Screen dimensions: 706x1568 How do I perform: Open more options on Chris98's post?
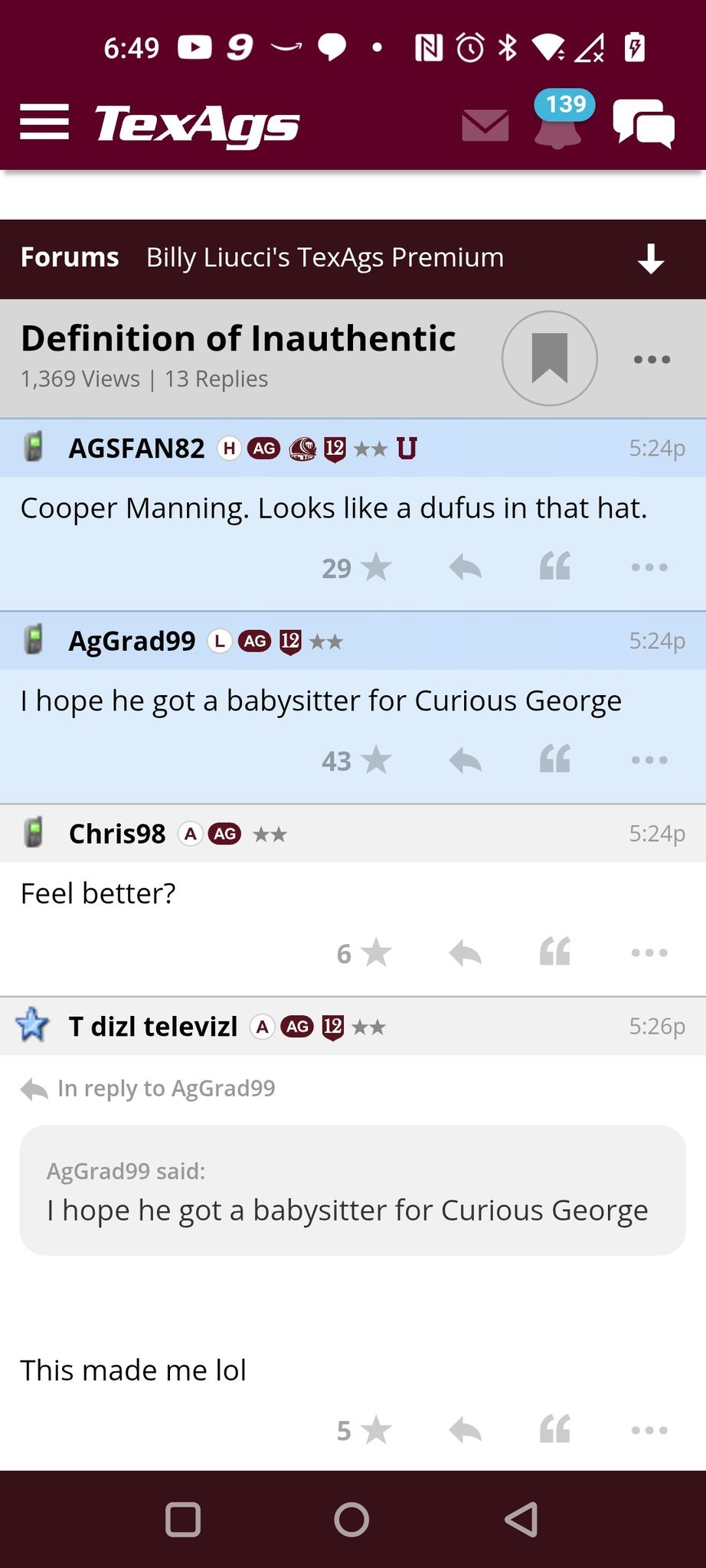649,953
